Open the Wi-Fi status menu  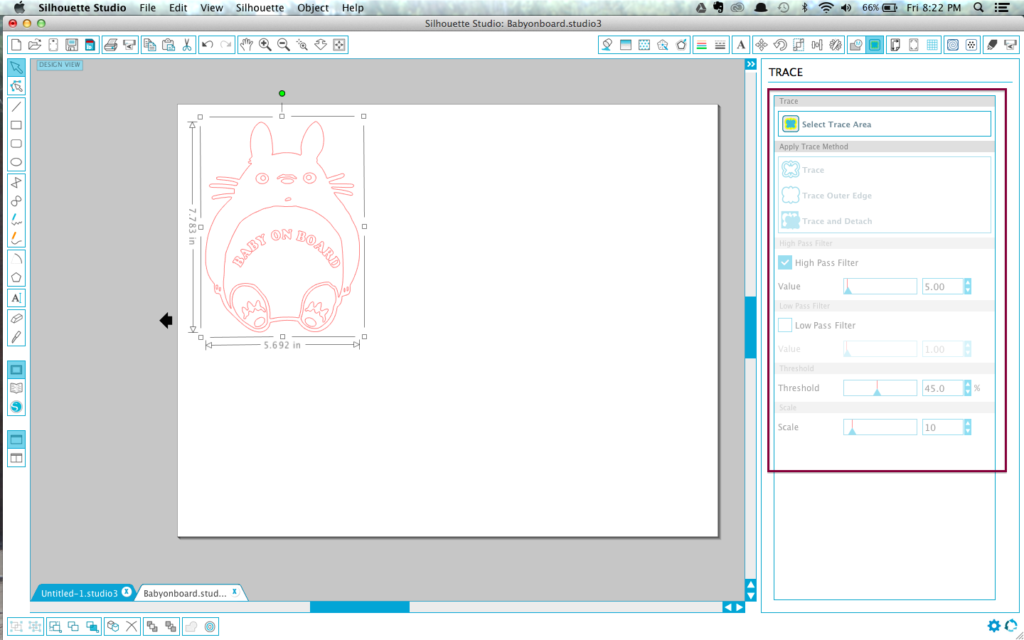(x=826, y=8)
